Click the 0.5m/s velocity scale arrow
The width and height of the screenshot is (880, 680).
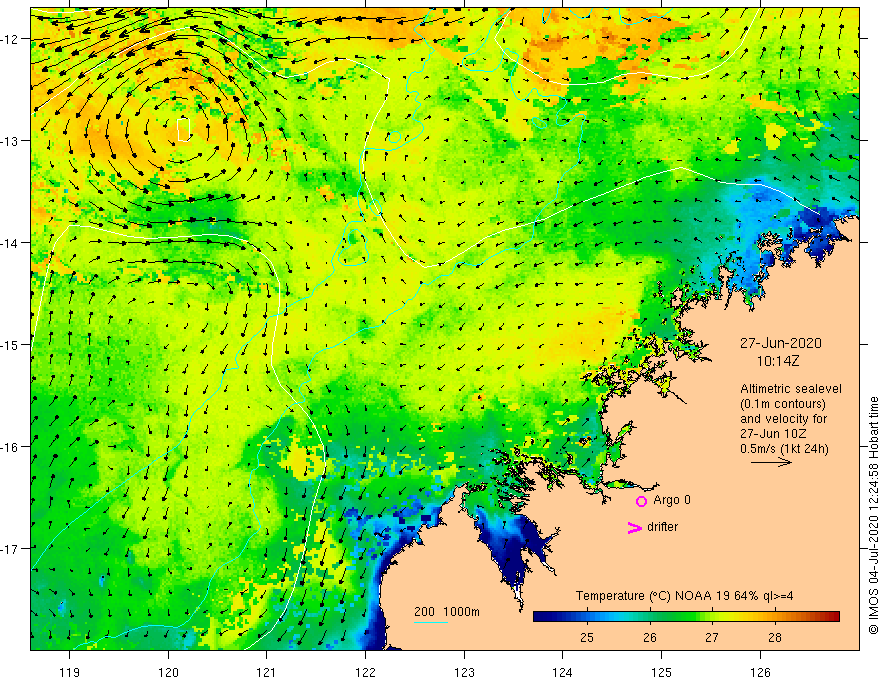[772, 462]
